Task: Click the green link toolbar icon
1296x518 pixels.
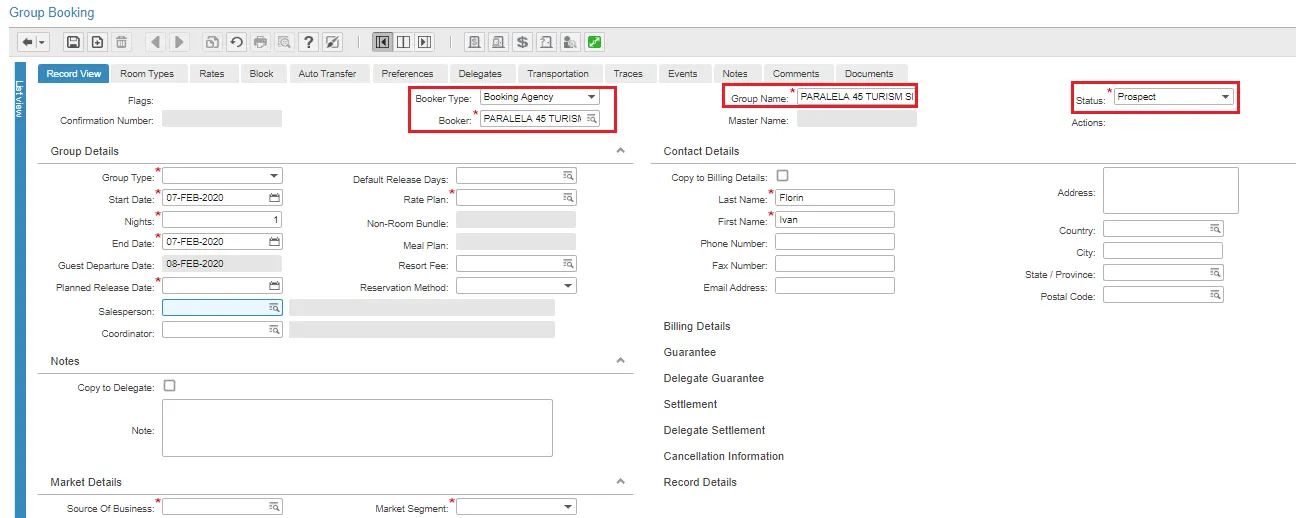Action: 594,42
